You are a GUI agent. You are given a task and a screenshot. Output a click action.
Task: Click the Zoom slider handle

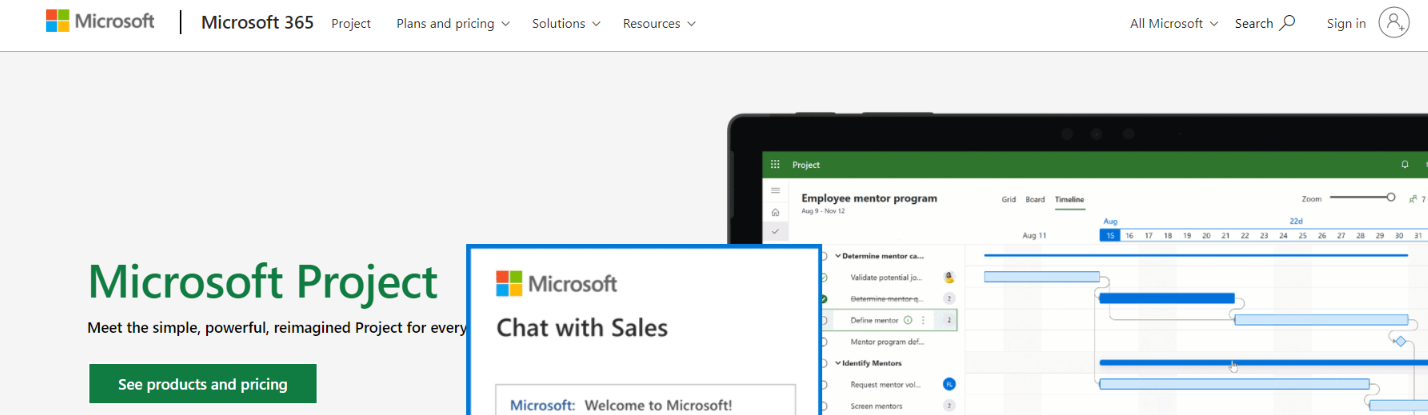[x=1391, y=198]
